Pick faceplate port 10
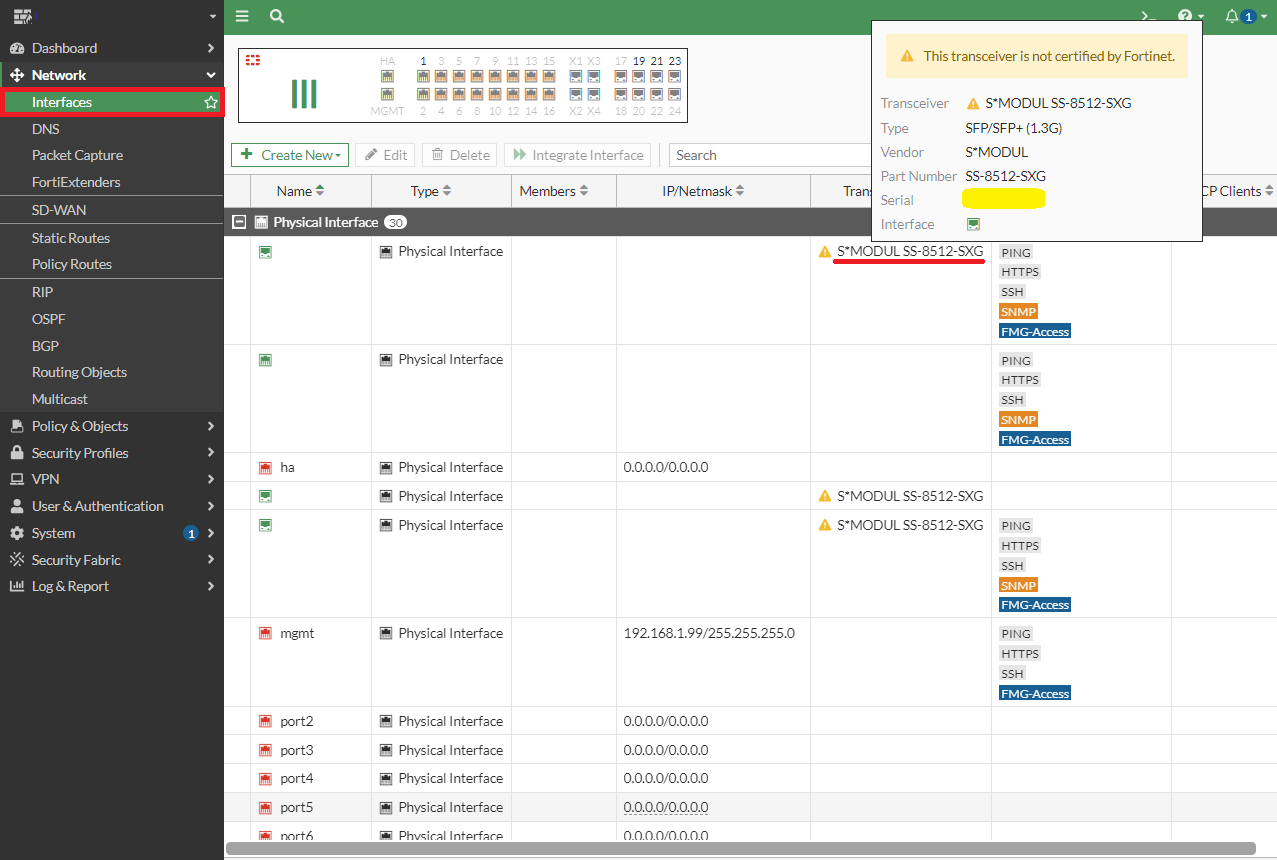The width and height of the screenshot is (1277, 860). pyautogui.click(x=495, y=94)
